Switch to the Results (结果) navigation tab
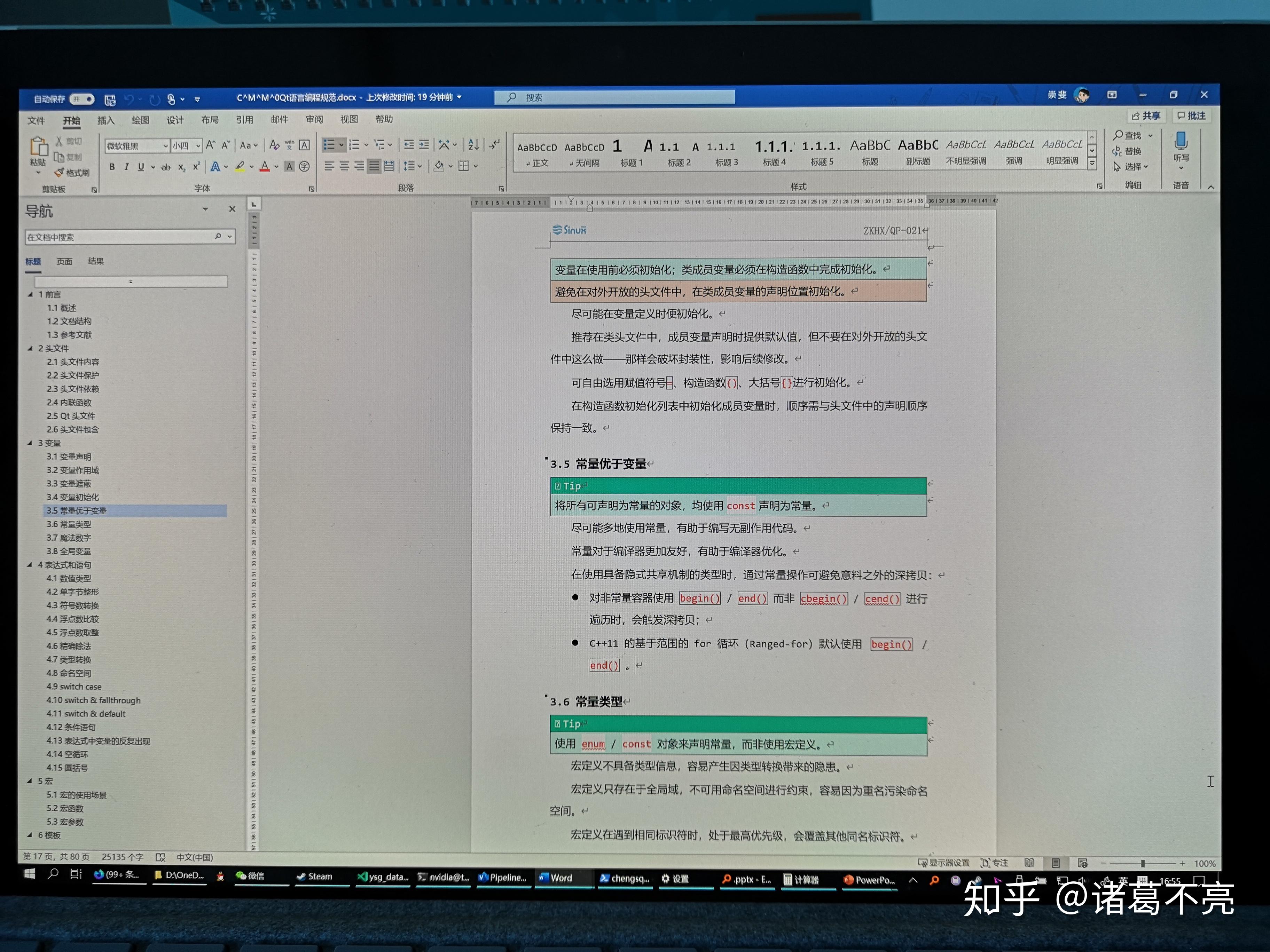Viewport: 1270px width, 952px height. [96, 261]
